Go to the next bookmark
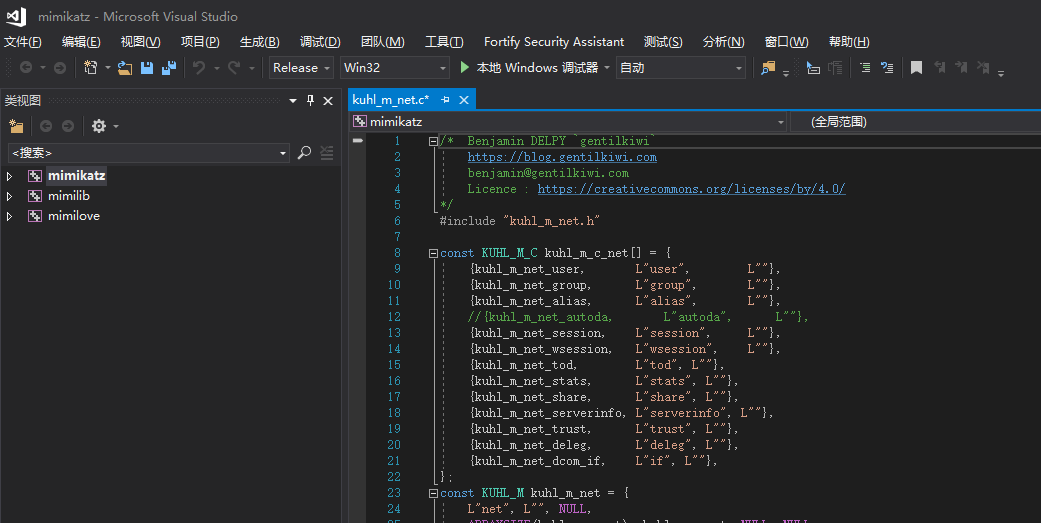 tap(961, 67)
